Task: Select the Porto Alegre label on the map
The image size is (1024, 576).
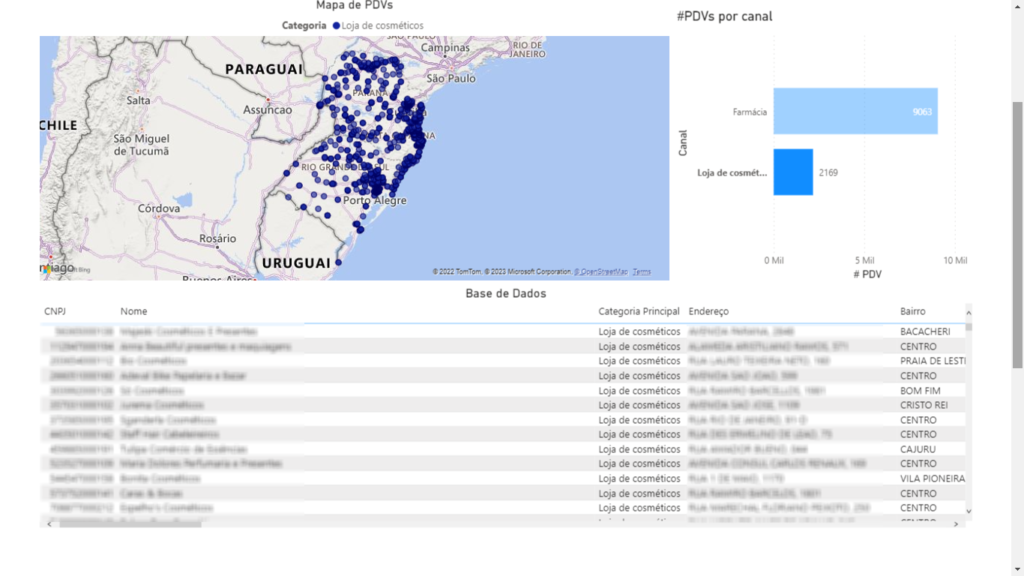Action: (374, 201)
